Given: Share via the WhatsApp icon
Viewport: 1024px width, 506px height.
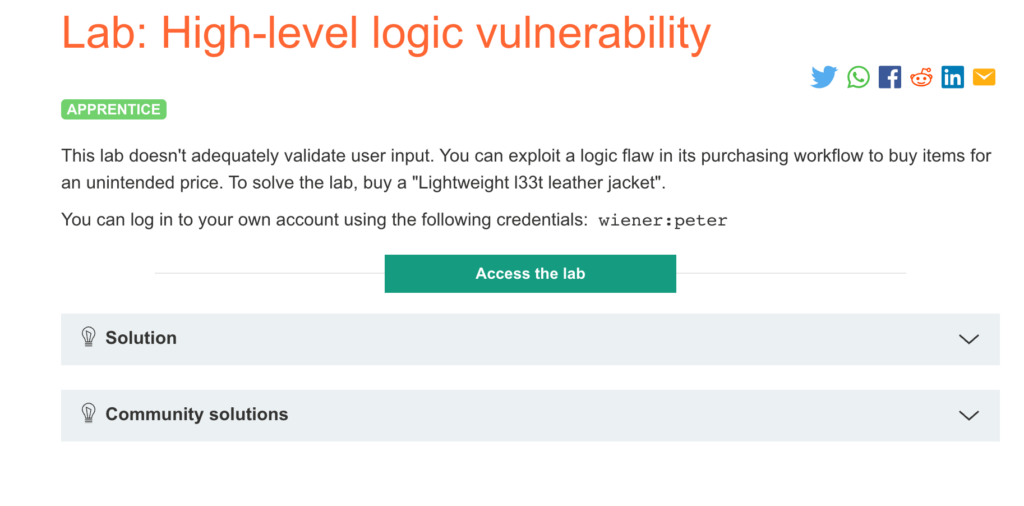Looking at the screenshot, I should (x=858, y=77).
